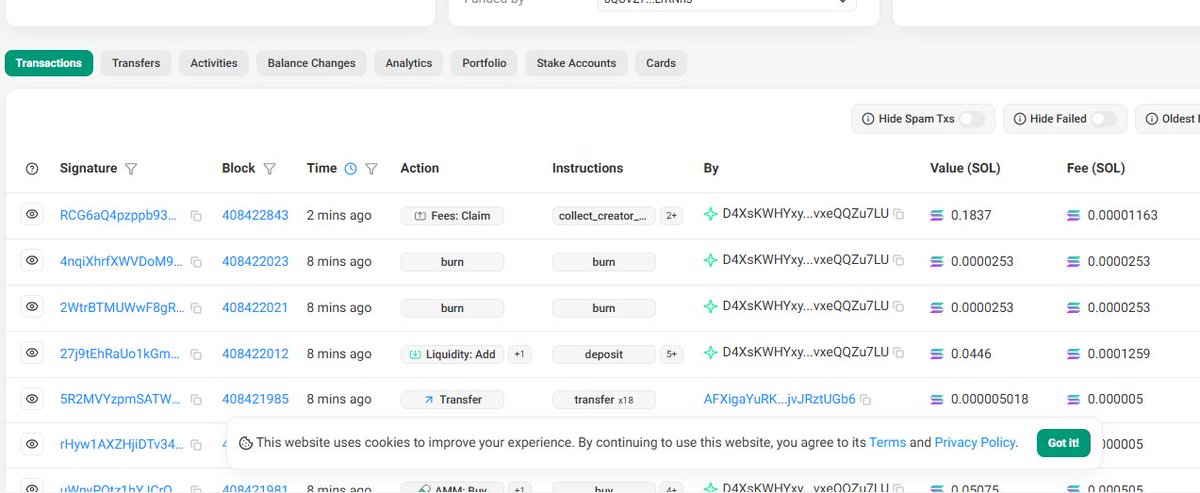The image size is (1200, 493).
Task: Open Stake Accounts tab
Action: tap(578, 63)
